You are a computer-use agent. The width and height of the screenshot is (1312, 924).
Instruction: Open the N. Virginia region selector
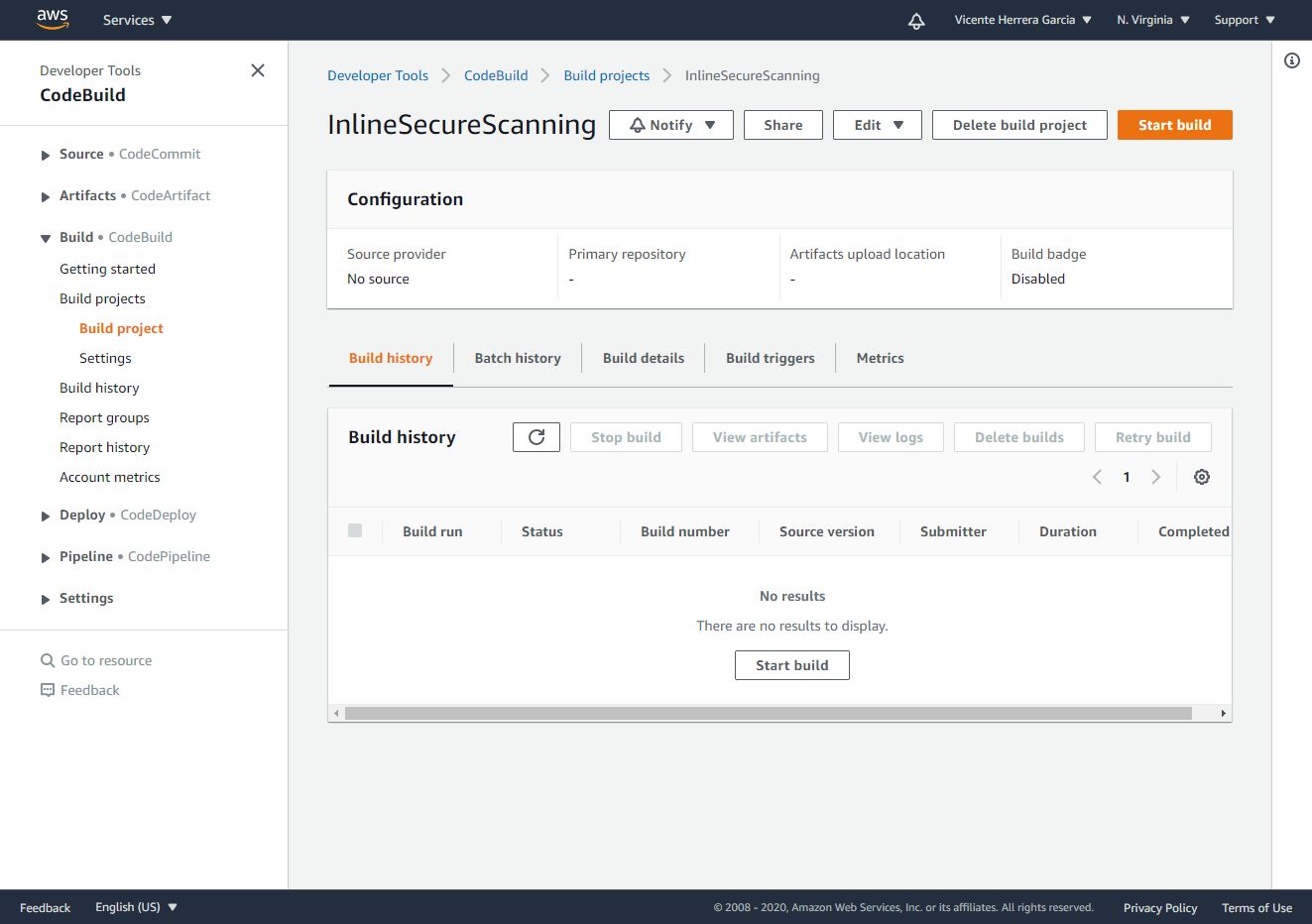pos(1152,20)
